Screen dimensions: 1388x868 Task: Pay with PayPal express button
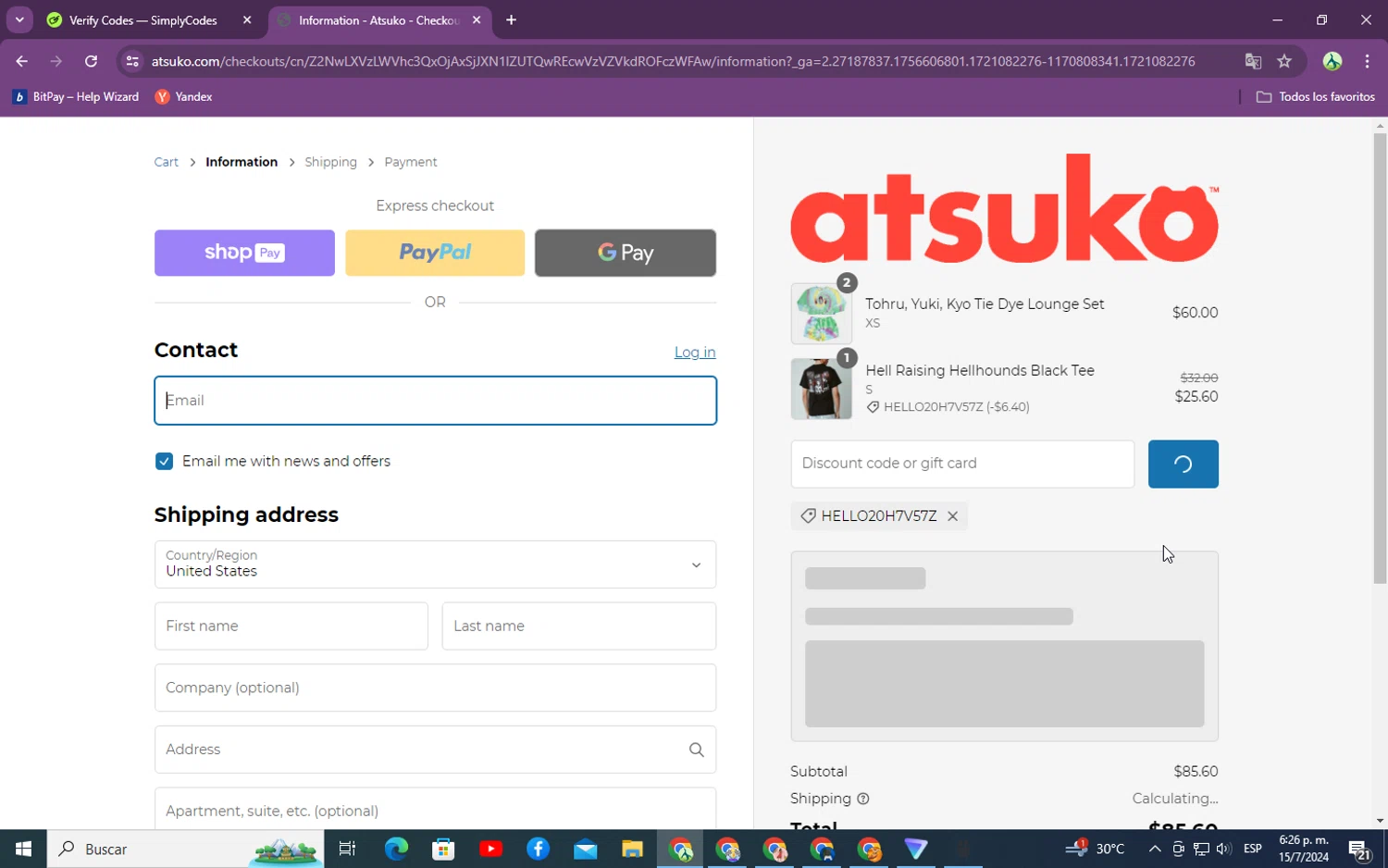coord(435,253)
